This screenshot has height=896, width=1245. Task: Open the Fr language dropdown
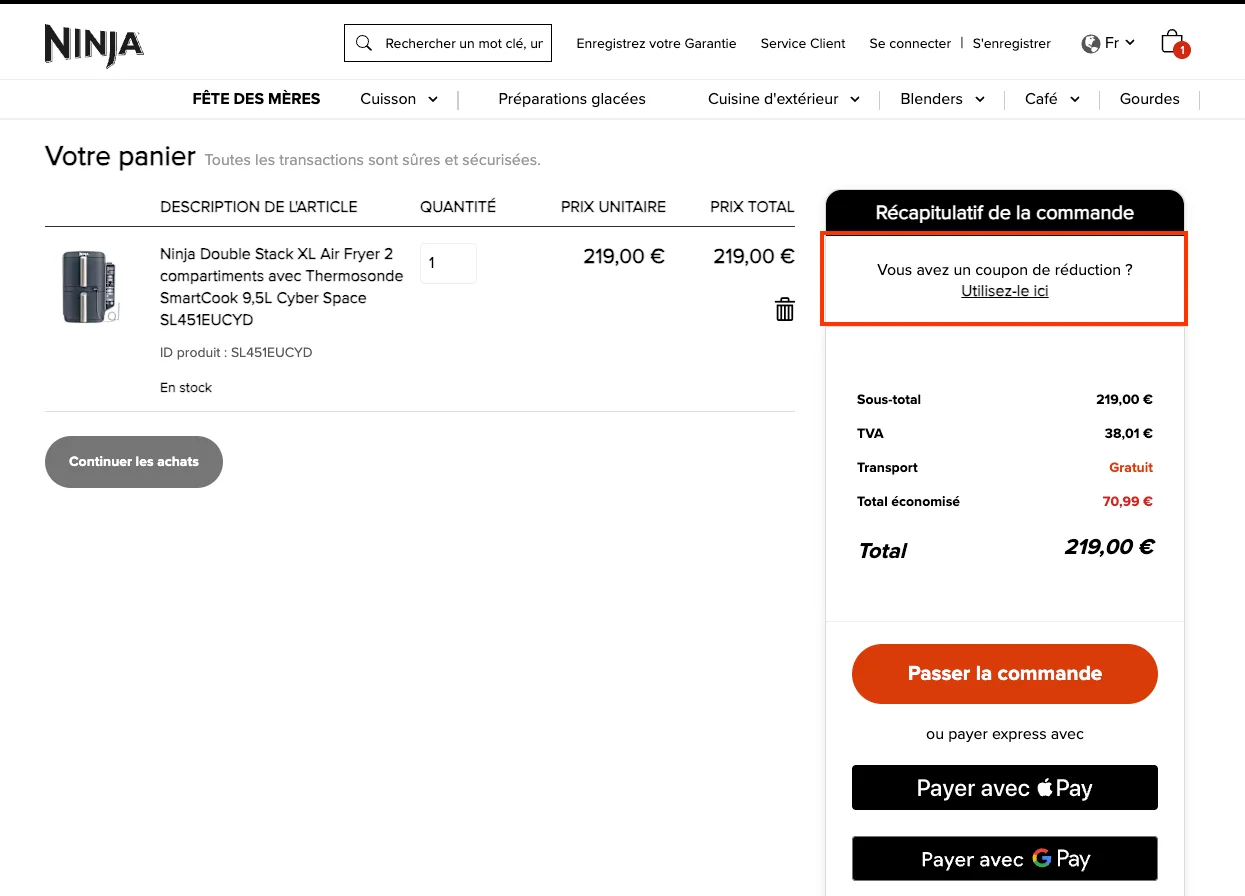[x=1120, y=43]
